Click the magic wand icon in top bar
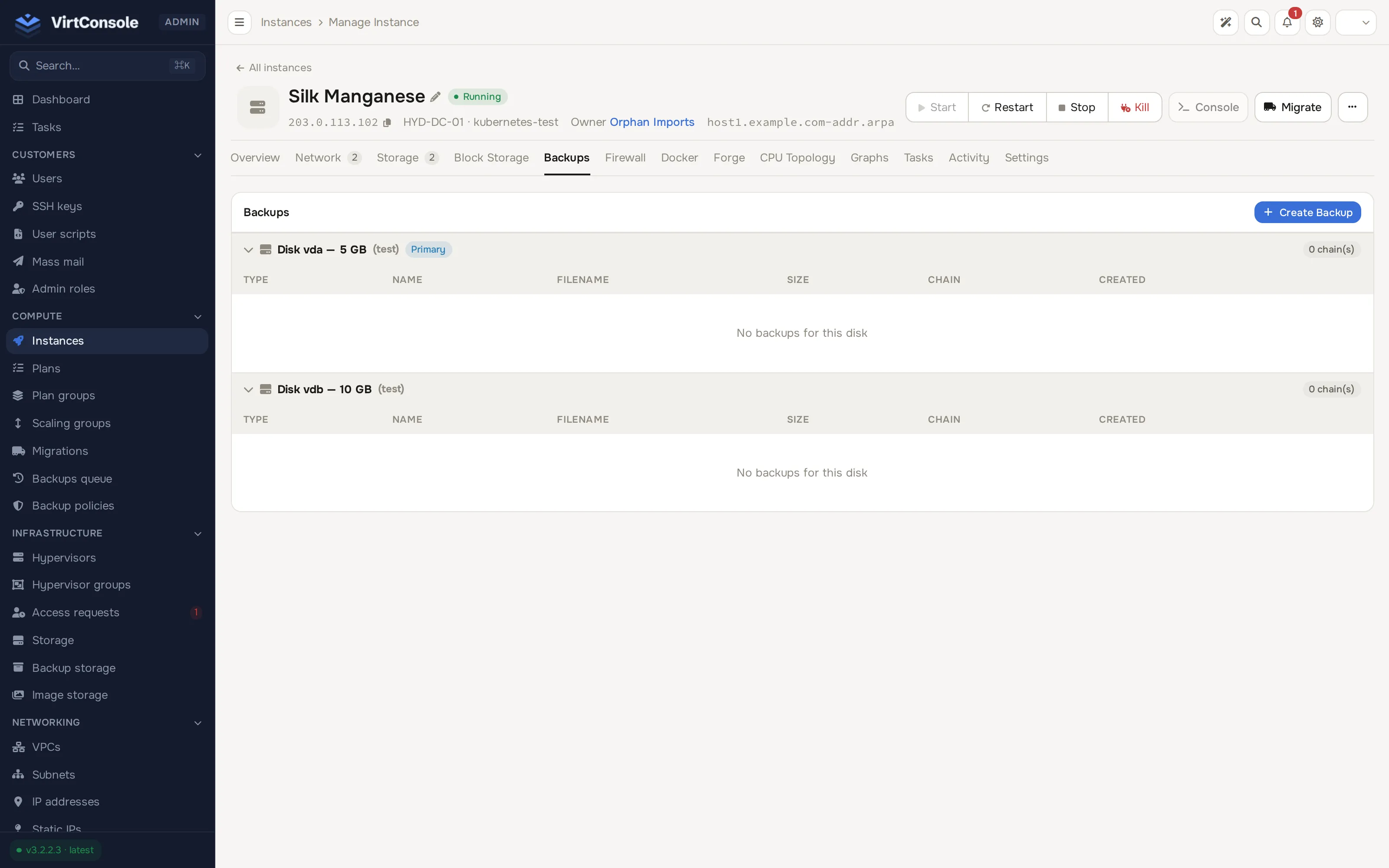The image size is (1389, 868). coord(1225,23)
